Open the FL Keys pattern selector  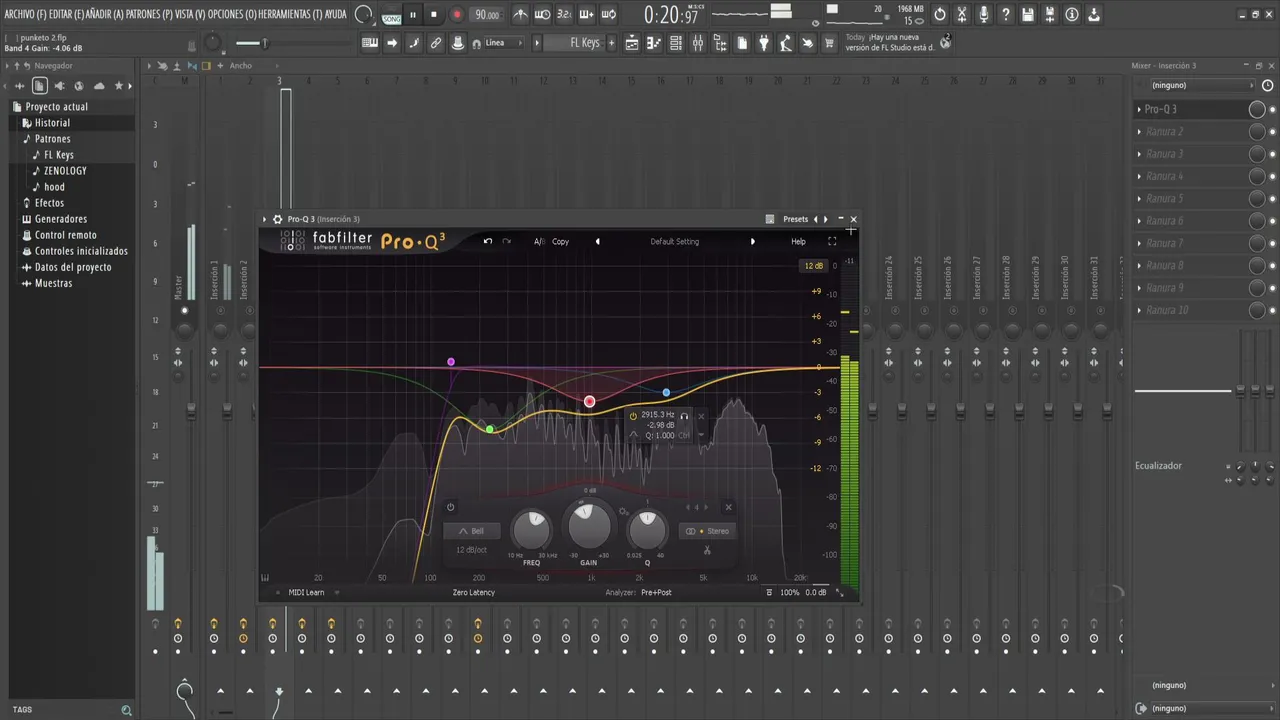click(x=575, y=43)
